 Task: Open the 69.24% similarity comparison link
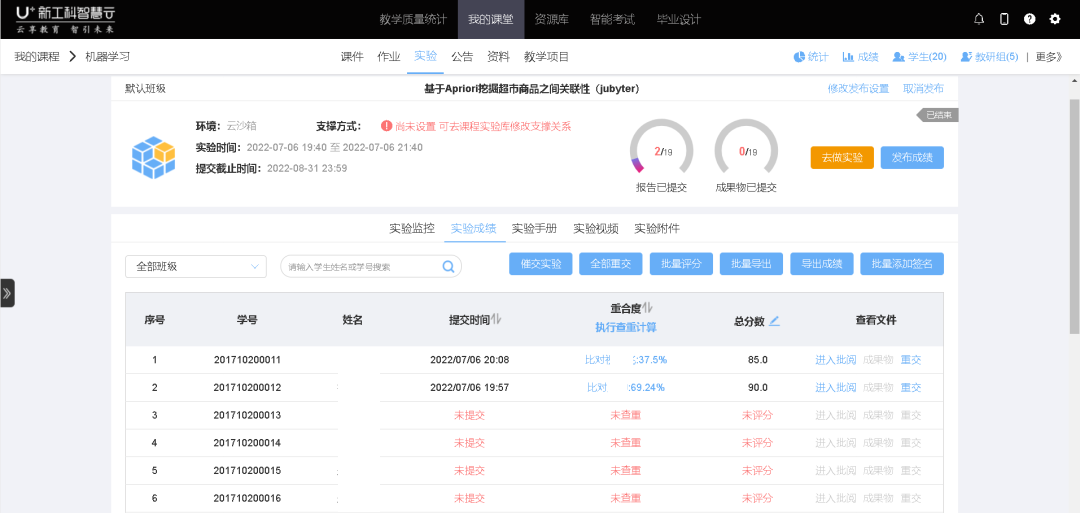point(625,388)
